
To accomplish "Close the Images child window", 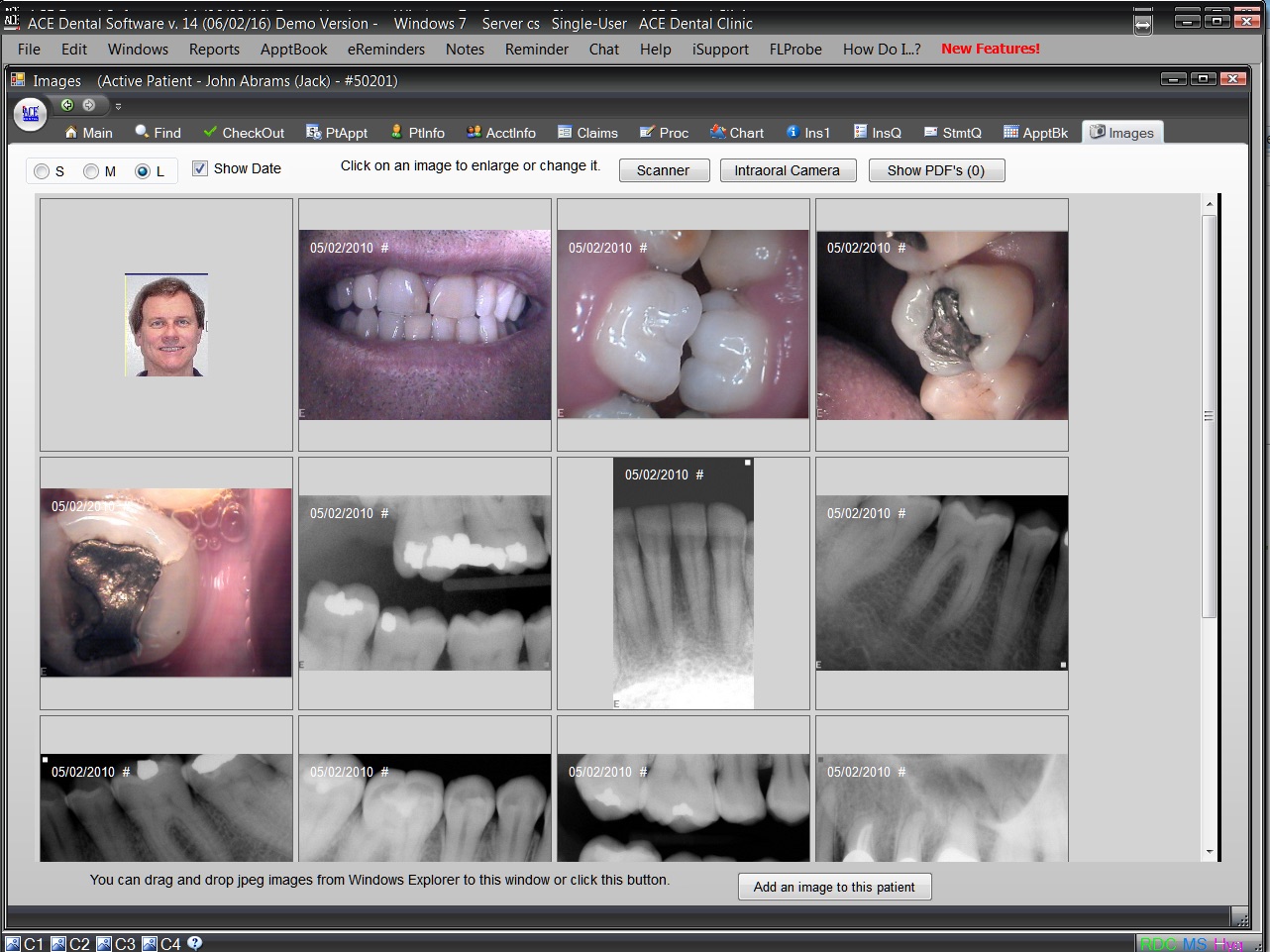I will (1233, 79).
